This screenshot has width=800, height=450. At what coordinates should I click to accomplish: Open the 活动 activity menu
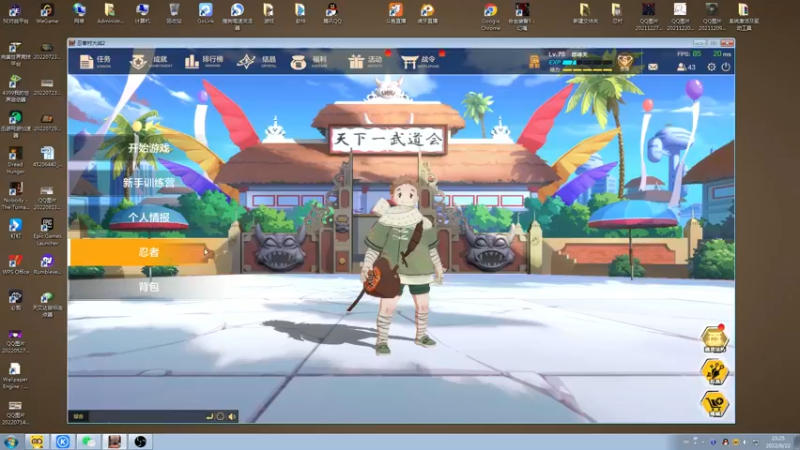pyautogui.click(x=365, y=62)
